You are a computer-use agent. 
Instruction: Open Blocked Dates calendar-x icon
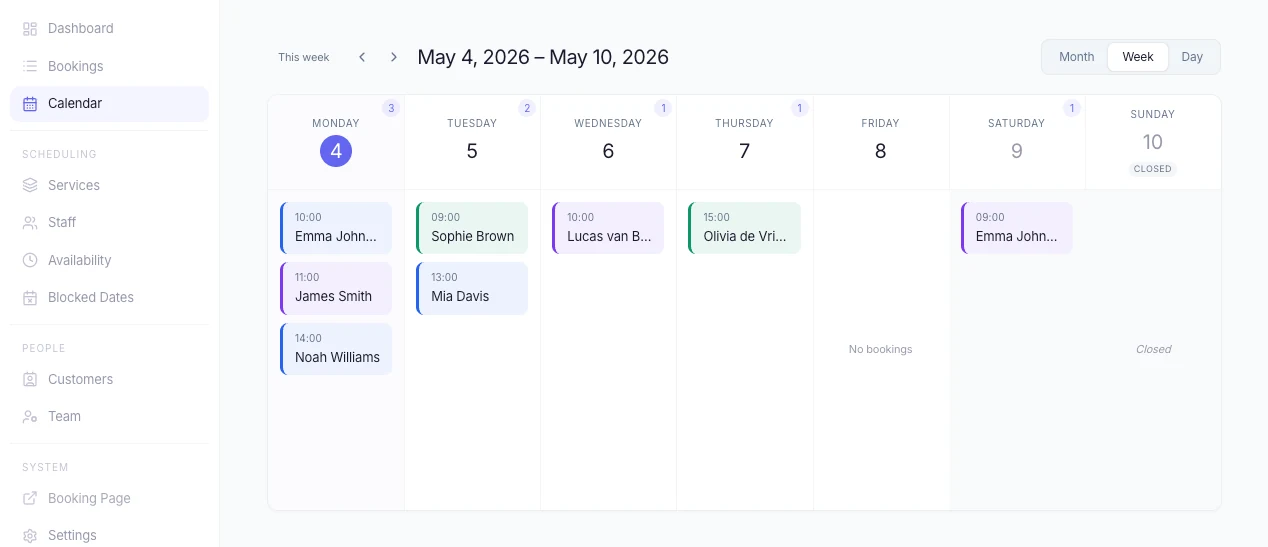point(30,297)
